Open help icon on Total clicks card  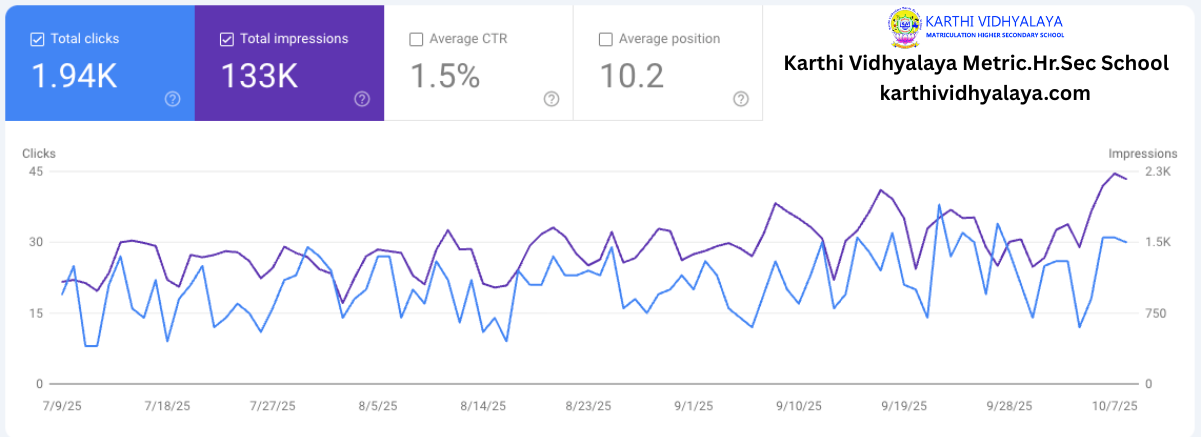[x=173, y=98]
